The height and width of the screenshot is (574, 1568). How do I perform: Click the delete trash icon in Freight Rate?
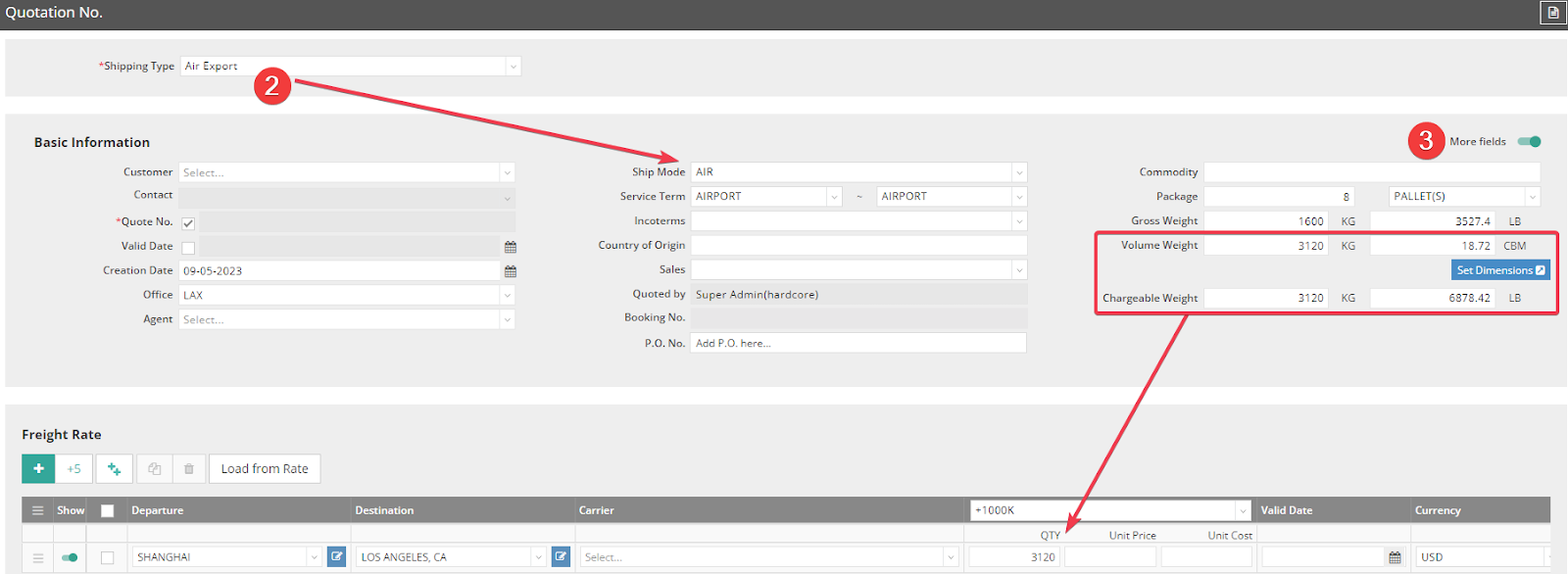click(x=189, y=469)
